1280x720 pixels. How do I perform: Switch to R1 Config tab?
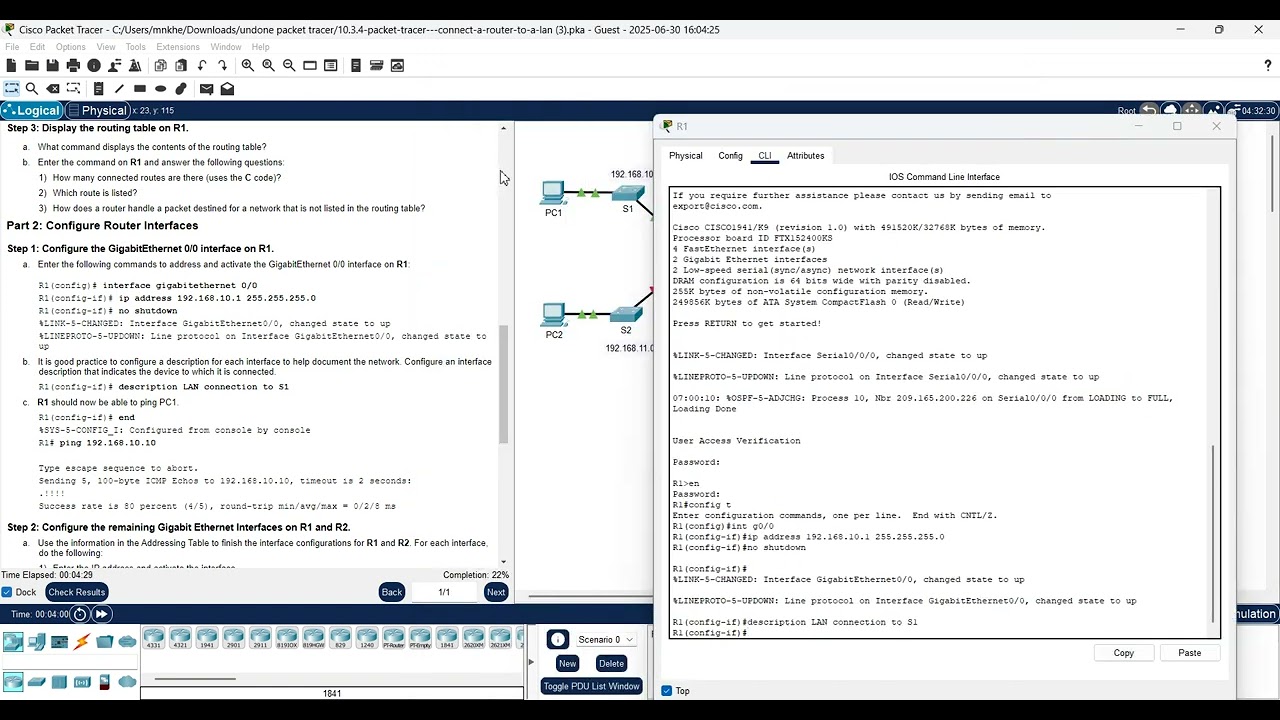(x=730, y=156)
